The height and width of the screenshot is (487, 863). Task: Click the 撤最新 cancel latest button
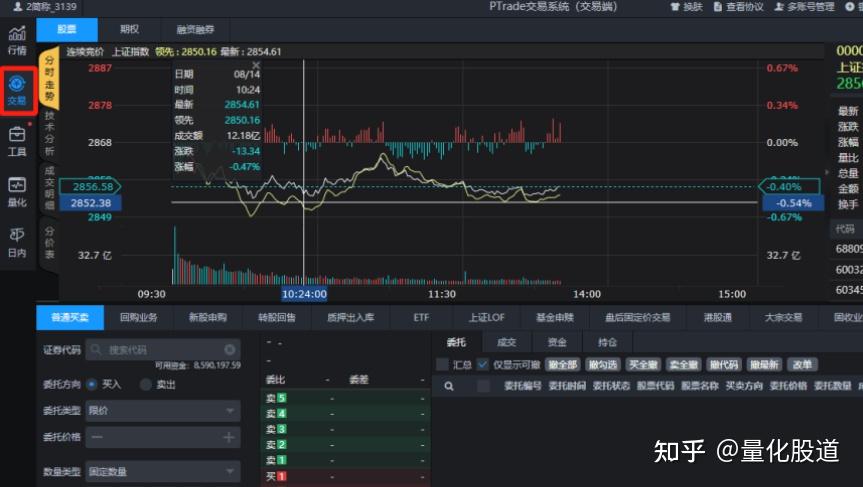[x=764, y=364]
